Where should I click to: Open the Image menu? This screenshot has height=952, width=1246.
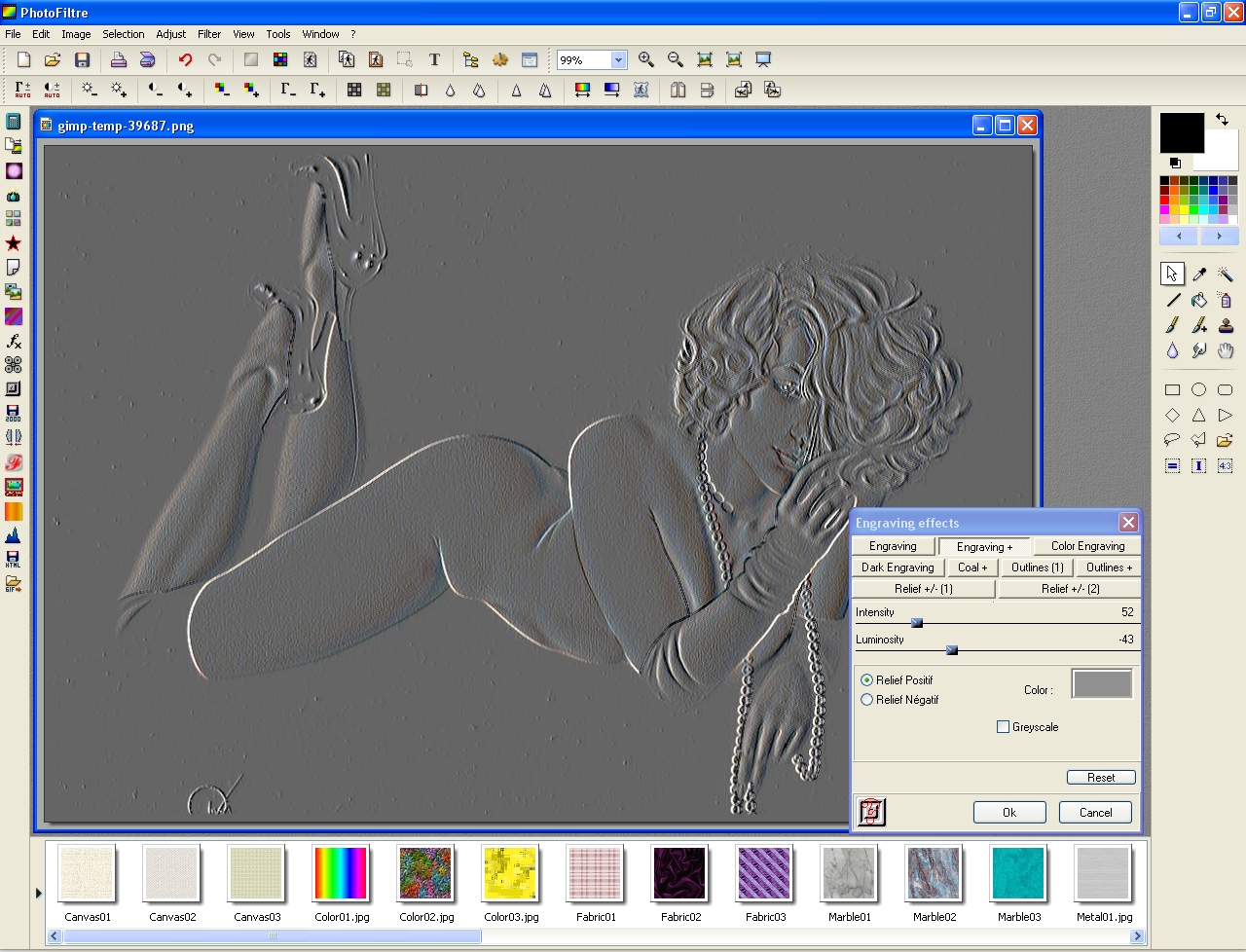[x=76, y=34]
